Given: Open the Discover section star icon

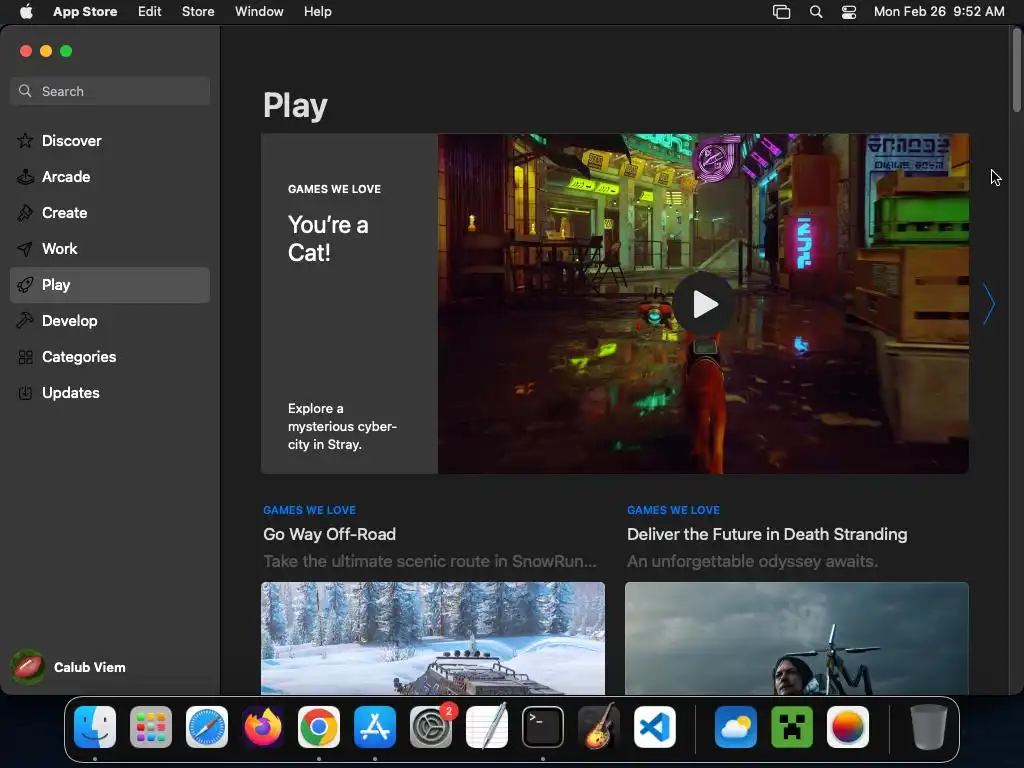Looking at the screenshot, I should (x=25, y=140).
